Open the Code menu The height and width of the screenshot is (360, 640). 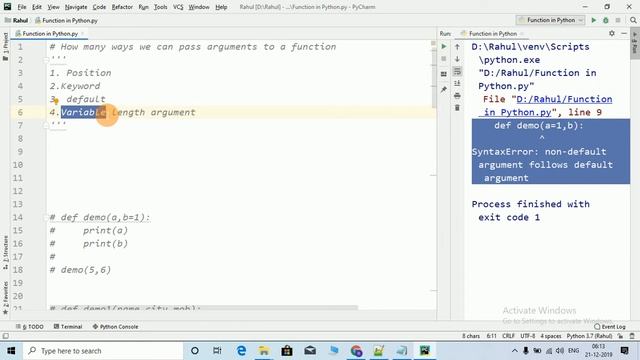point(99,7)
